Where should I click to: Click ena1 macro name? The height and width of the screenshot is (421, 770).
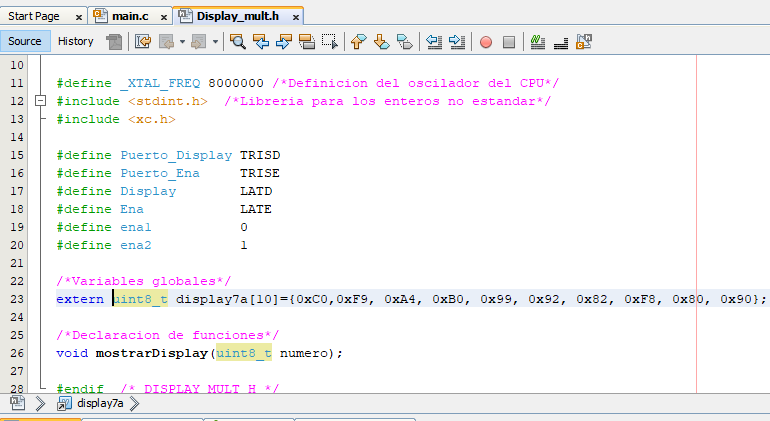pyautogui.click(x=136, y=227)
